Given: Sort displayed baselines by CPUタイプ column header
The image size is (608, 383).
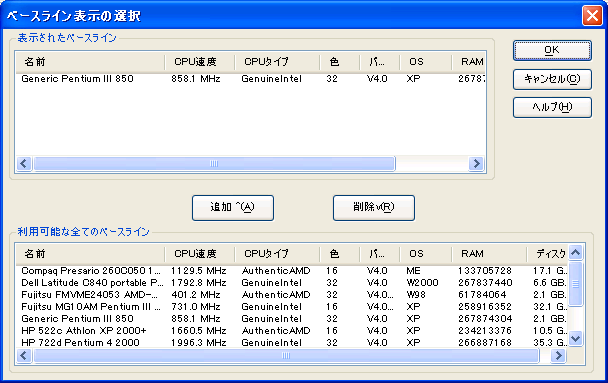Looking at the screenshot, I should point(277,62).
